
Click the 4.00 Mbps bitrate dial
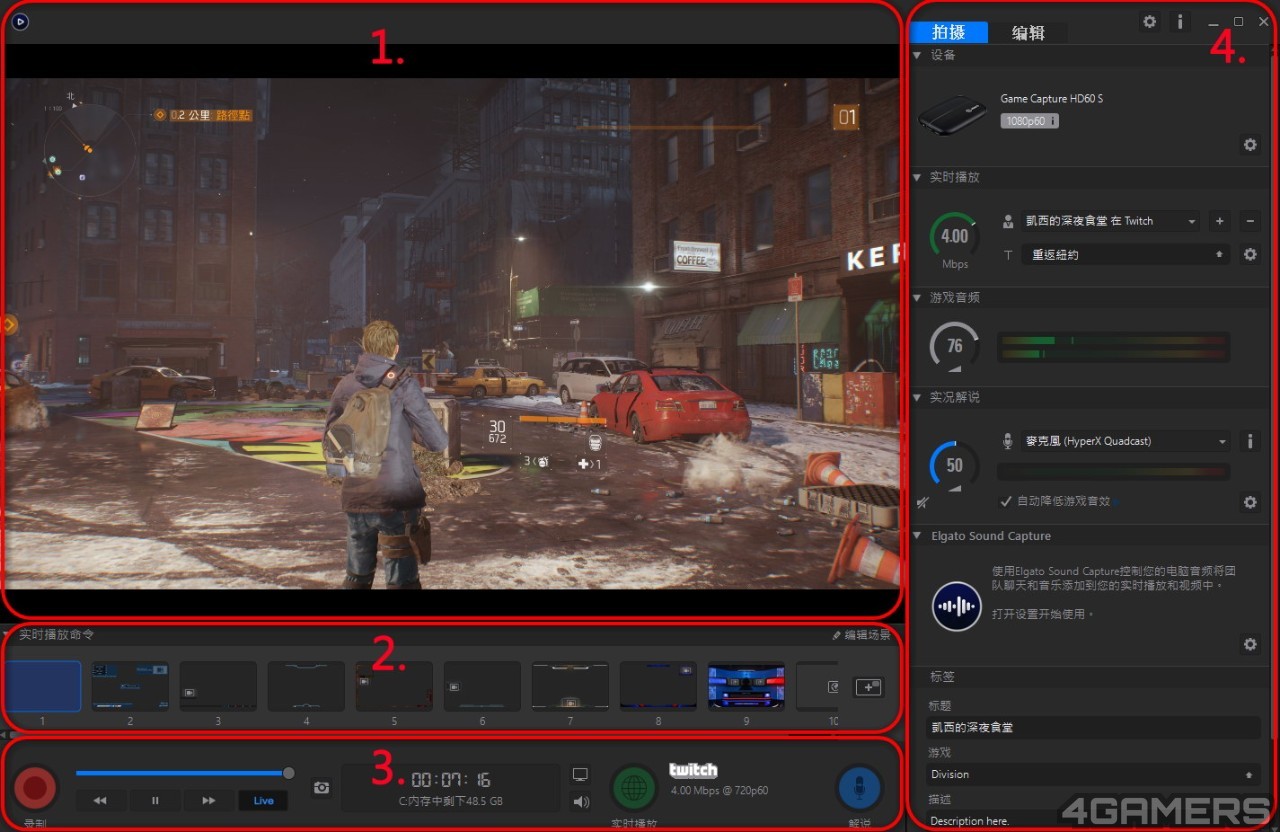tap(955, 236)
